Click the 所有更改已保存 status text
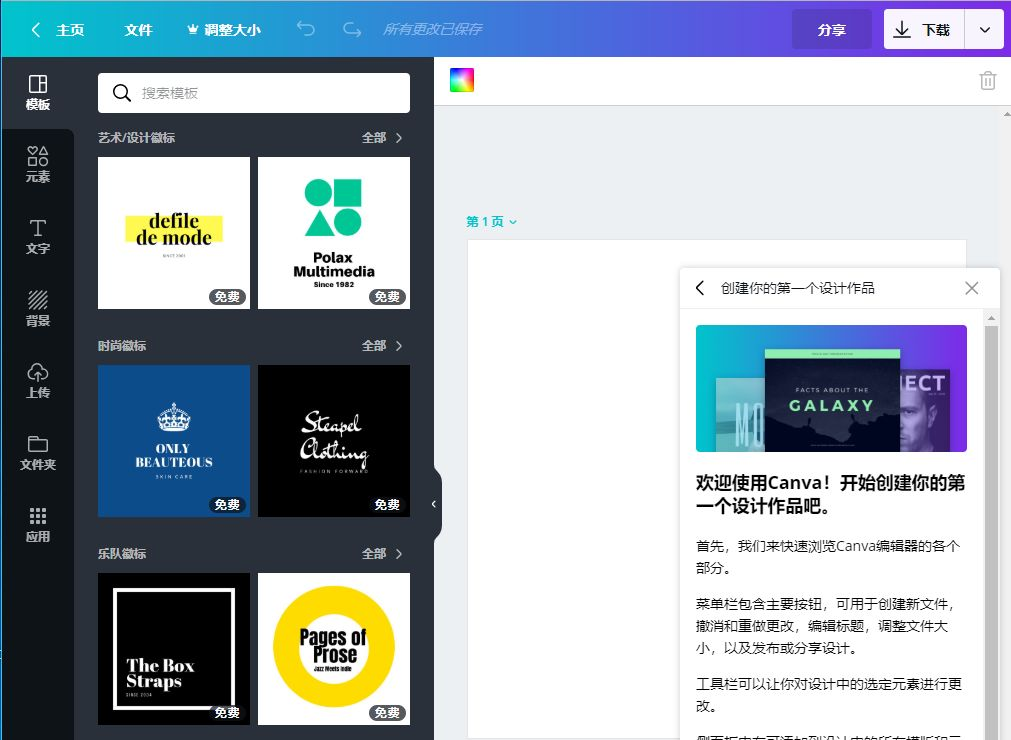Viewport: 1011px width, 740px height. [432, 30]
